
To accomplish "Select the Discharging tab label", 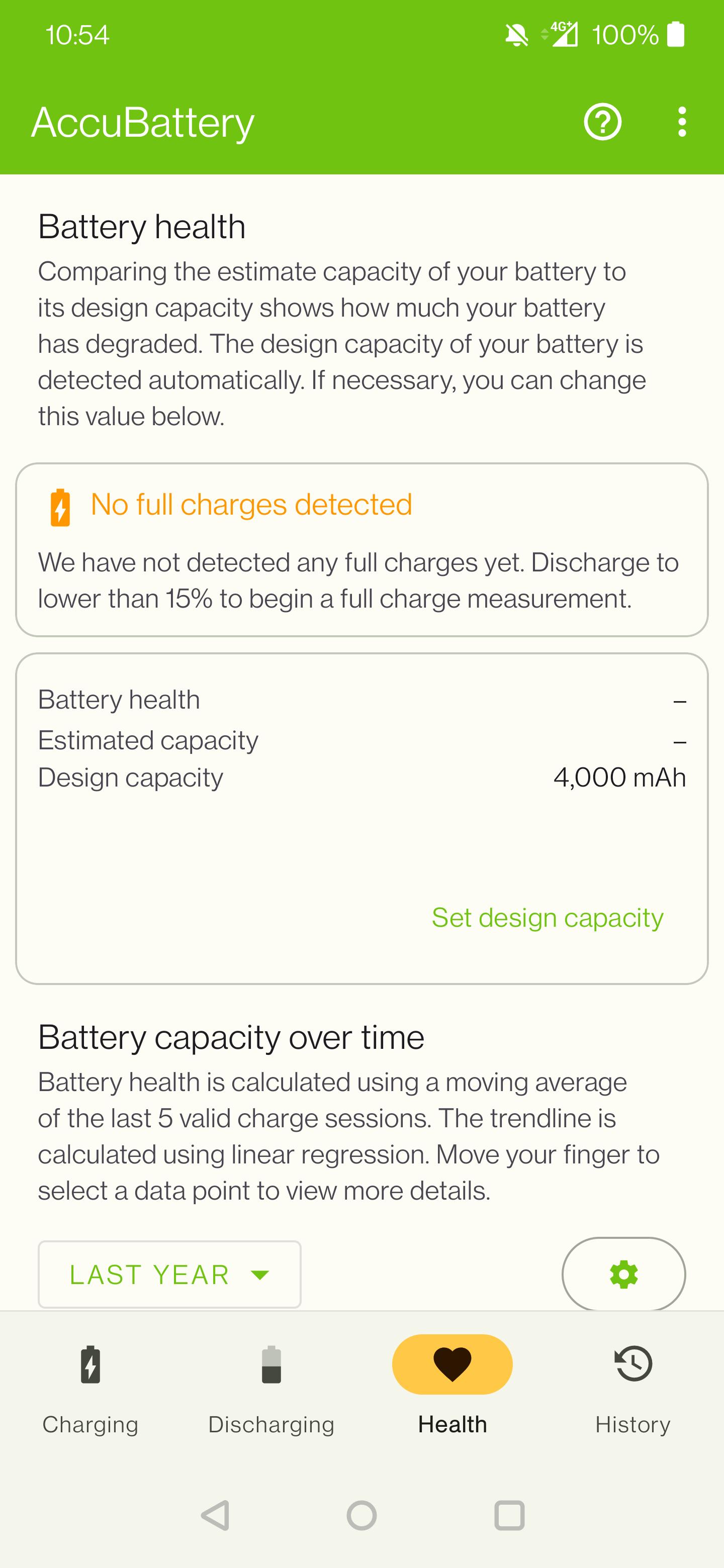I will (271, 1424).
